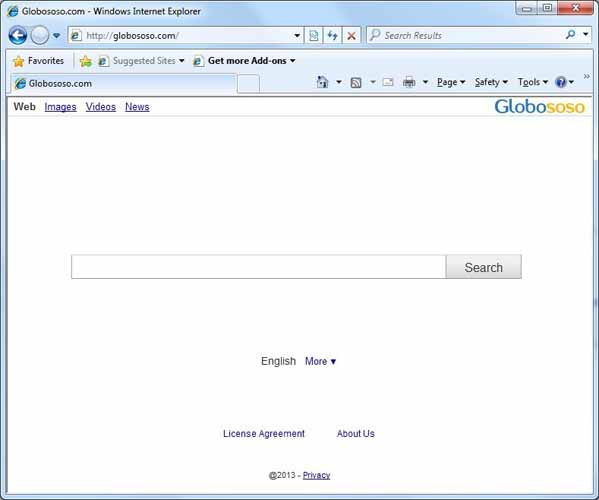Viewport: 599px width, 500px height.
Task: Expand the address bar autocomplete dropdown
Action: coord(297,36)
